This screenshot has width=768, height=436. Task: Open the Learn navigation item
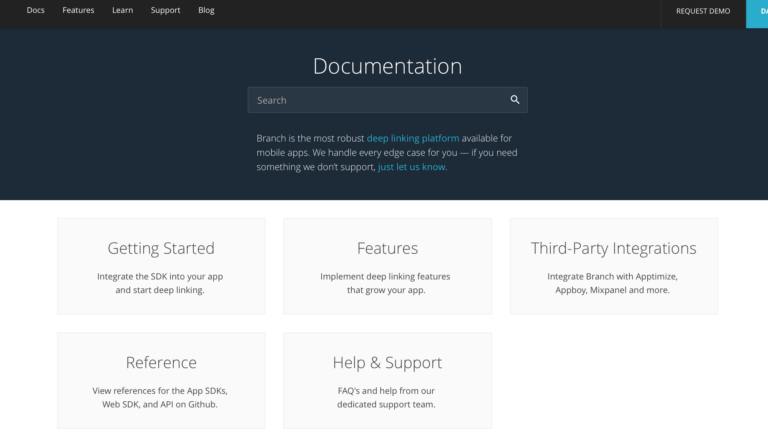pos(123,11)
